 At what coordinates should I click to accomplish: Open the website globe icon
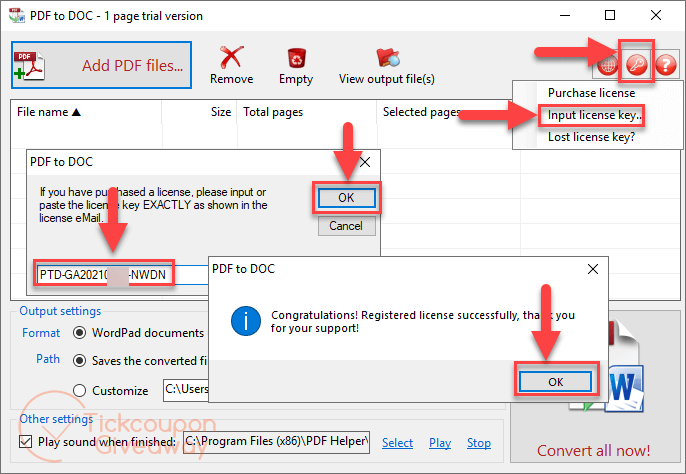607,66
